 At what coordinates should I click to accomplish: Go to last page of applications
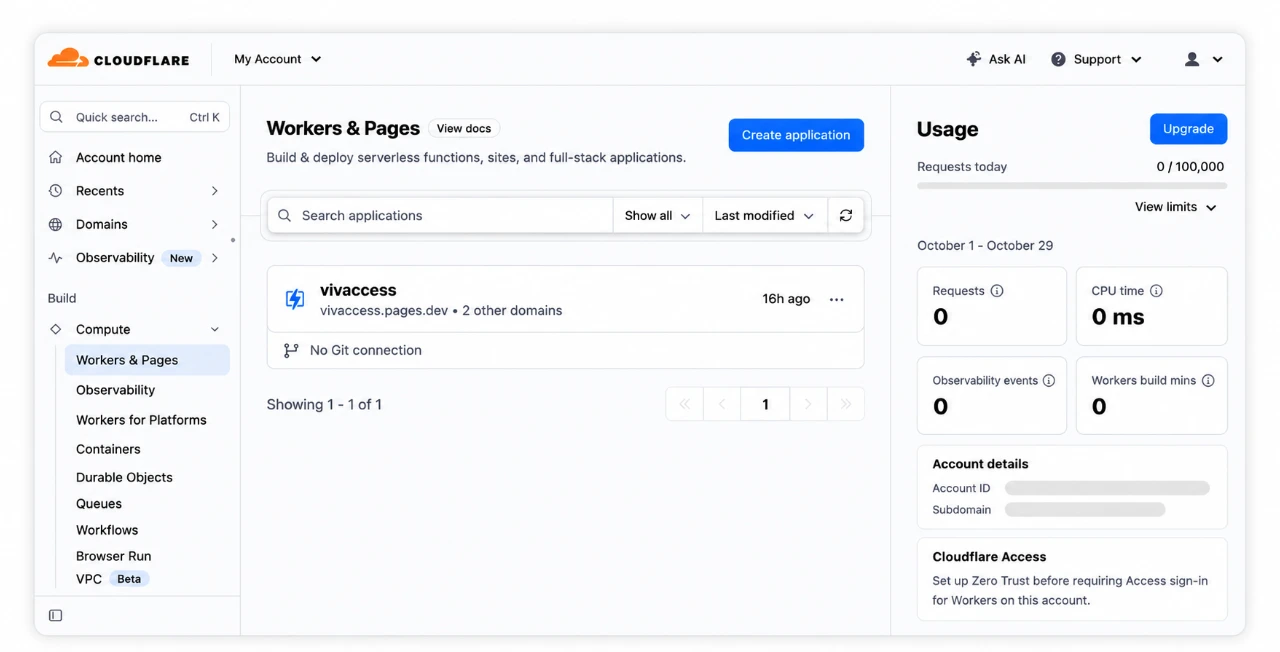tap(846, 404)
